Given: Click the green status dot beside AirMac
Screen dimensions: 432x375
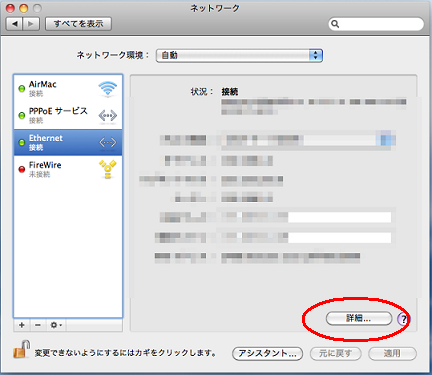Looking at the screenshot, I should (22, 89).
